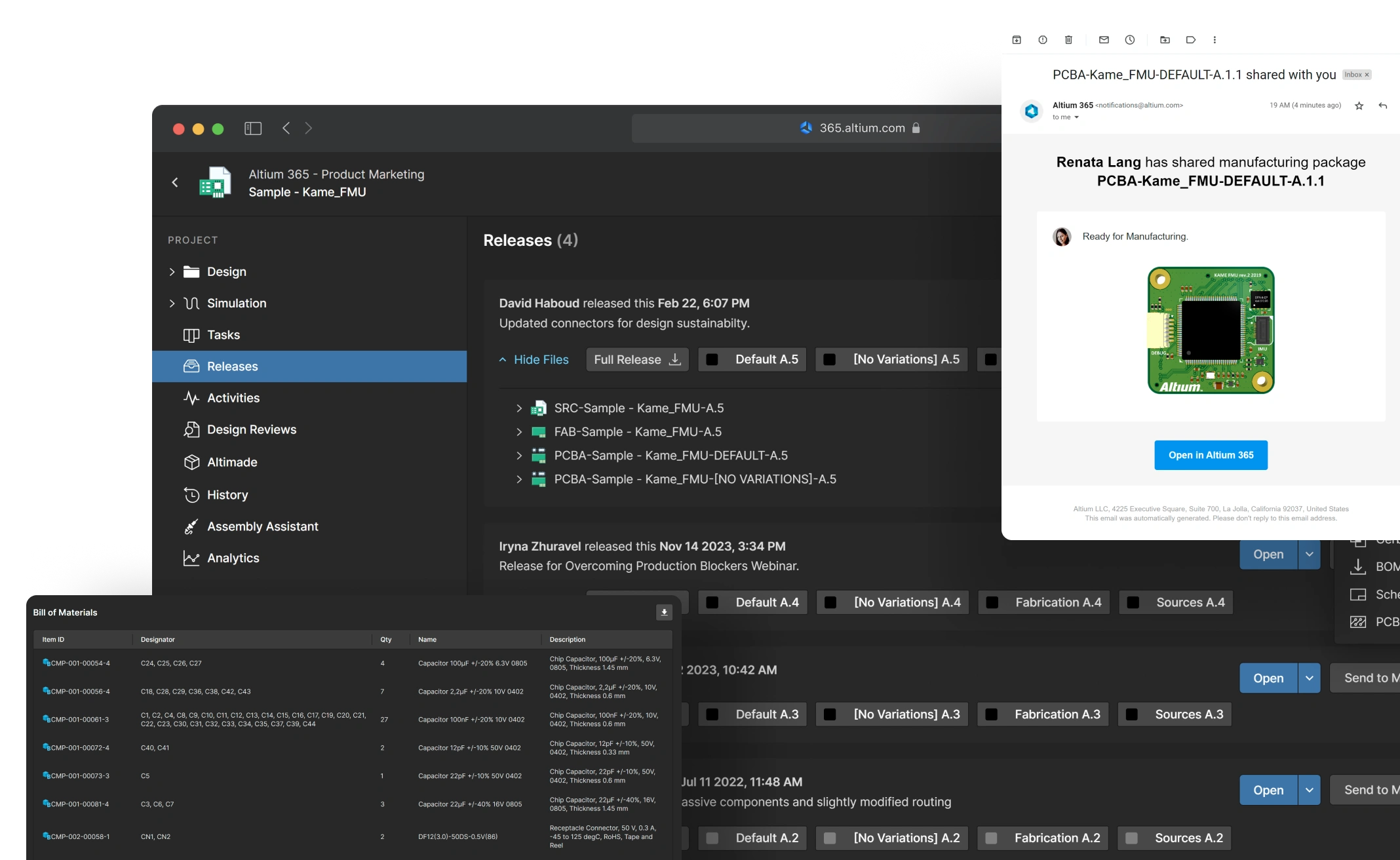Open dropdown arrow beside first Open button
1400x860 pixels.
click(1309, 555)
